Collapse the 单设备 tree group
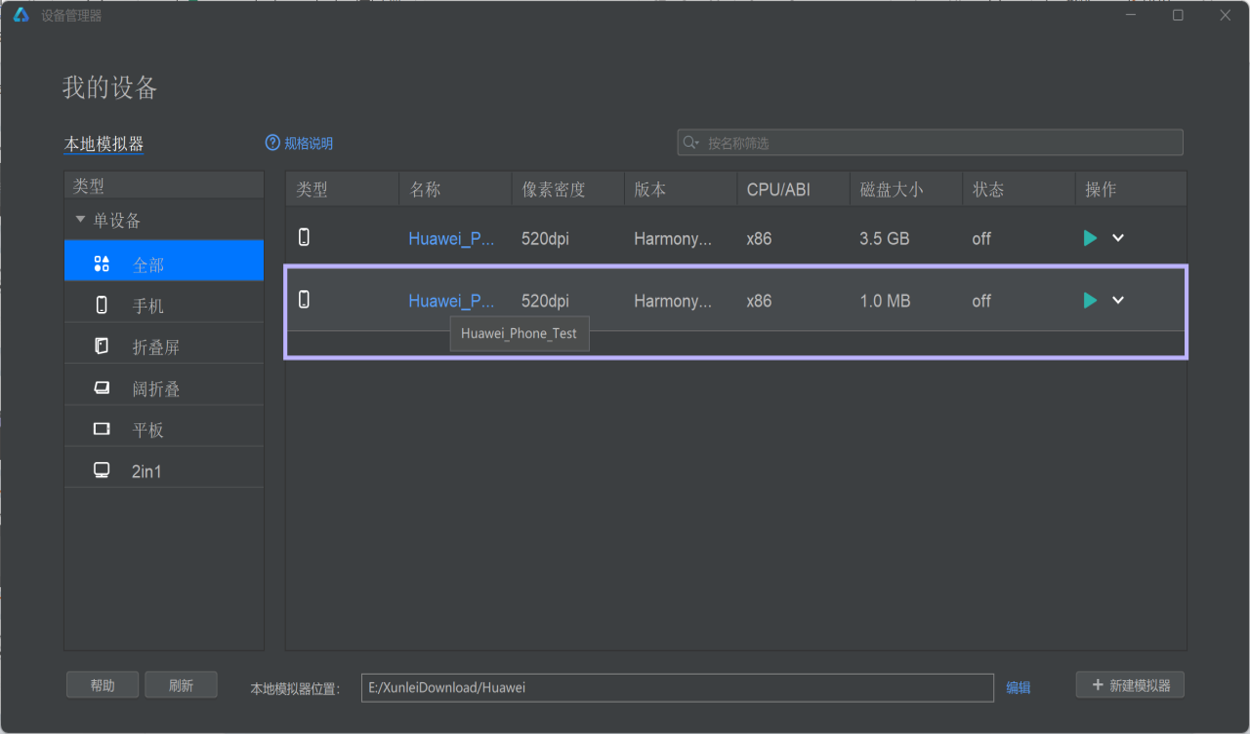Viewport: 1250px width, 735px height. 81,220
